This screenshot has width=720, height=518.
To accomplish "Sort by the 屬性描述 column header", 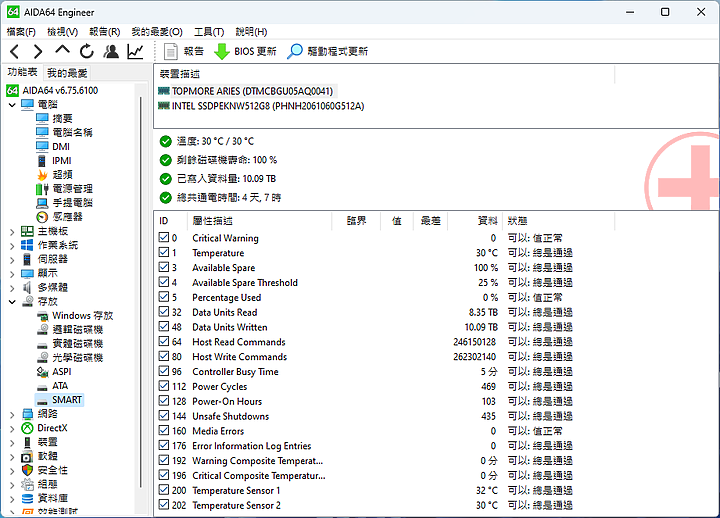I will pyautogui.click(x=259, y=221).
